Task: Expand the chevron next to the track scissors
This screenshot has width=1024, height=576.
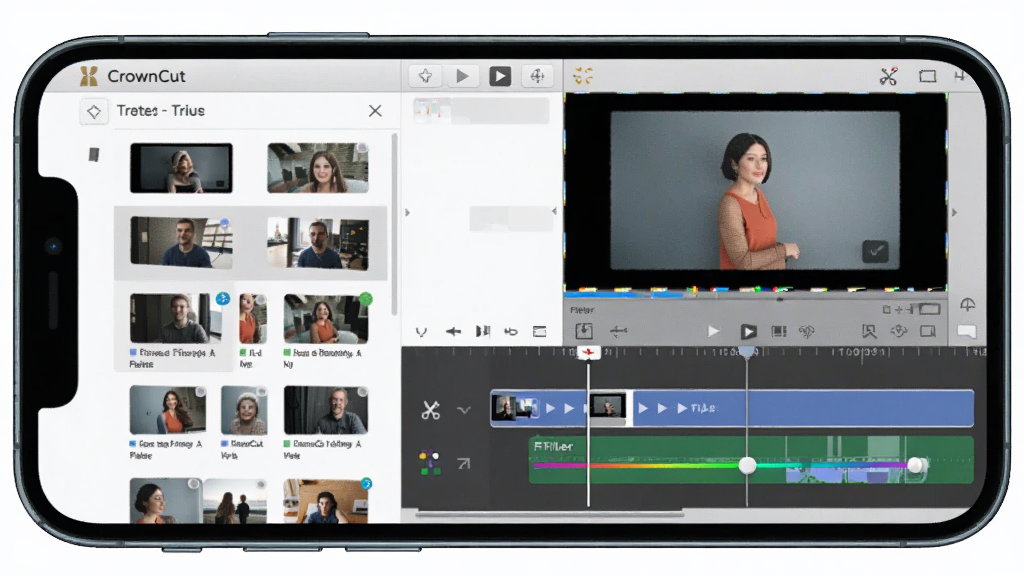Action: (x=464, y=410)
